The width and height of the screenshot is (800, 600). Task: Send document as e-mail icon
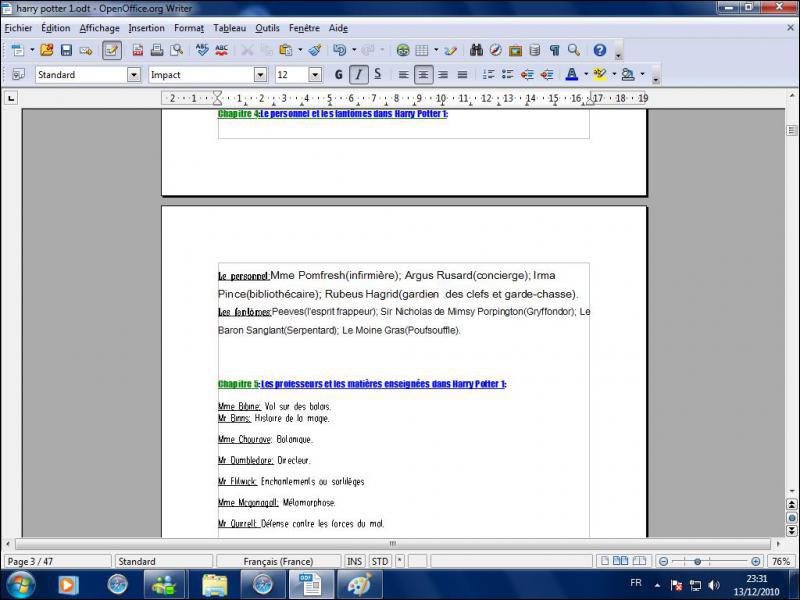point(86,50)
